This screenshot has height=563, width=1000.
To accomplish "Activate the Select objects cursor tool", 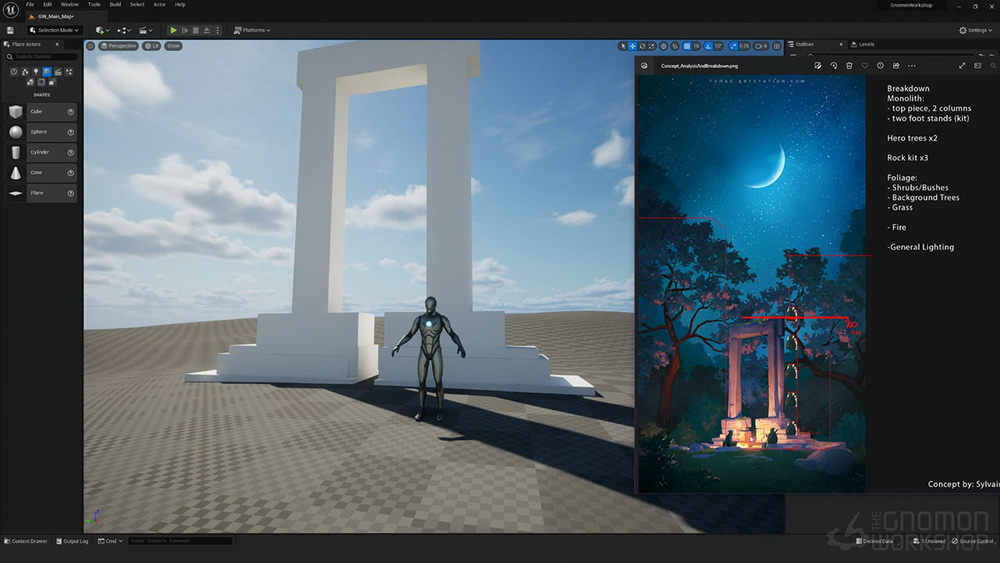I will (623, 46).
